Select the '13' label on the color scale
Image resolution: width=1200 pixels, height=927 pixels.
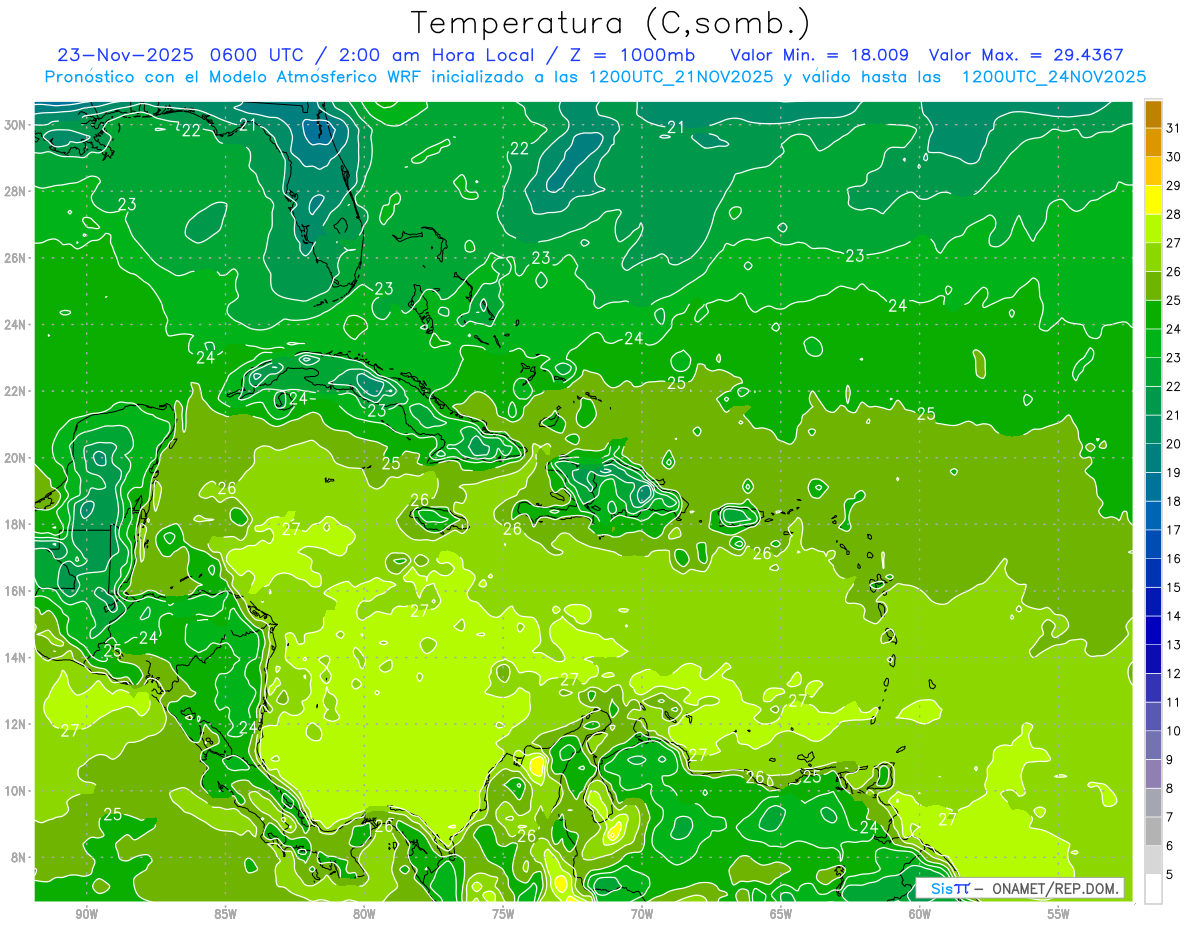coord(1173,645)
